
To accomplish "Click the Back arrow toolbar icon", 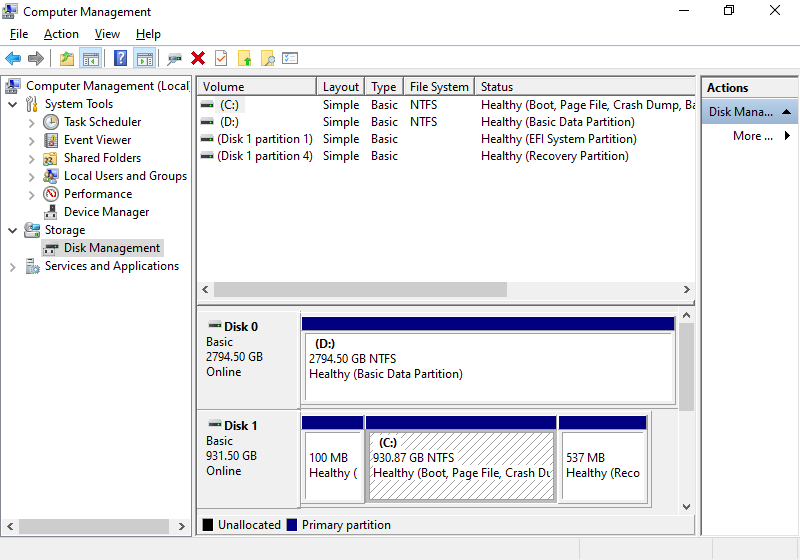I will 13,59.
